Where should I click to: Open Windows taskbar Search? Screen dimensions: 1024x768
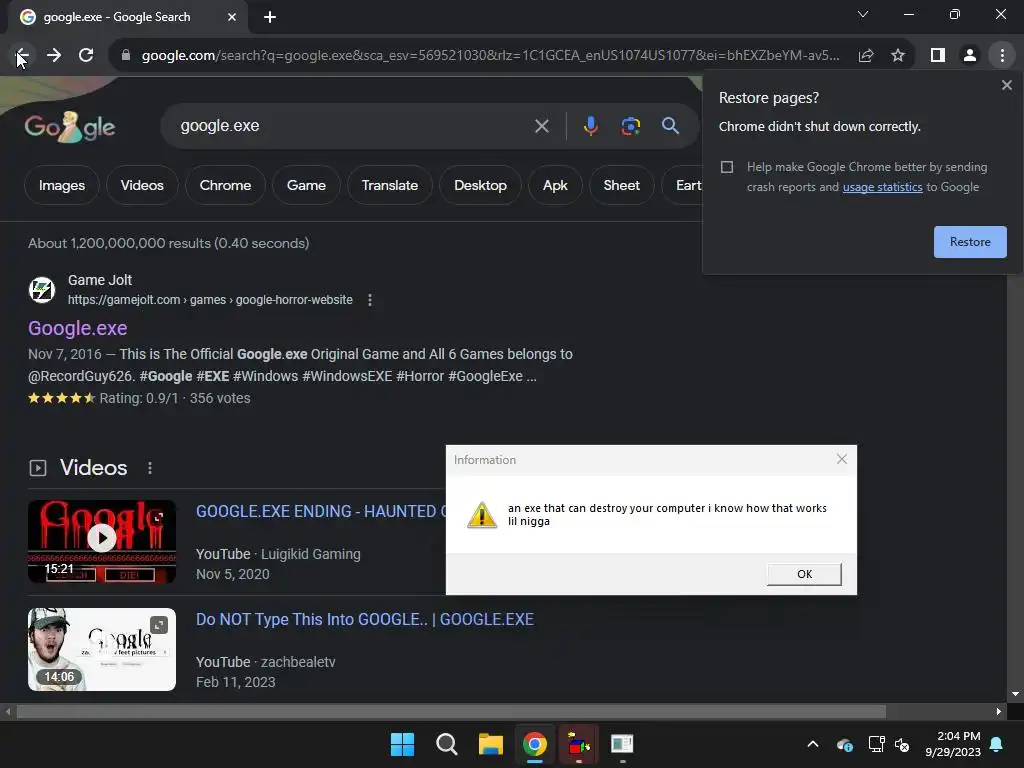point(447,744)
